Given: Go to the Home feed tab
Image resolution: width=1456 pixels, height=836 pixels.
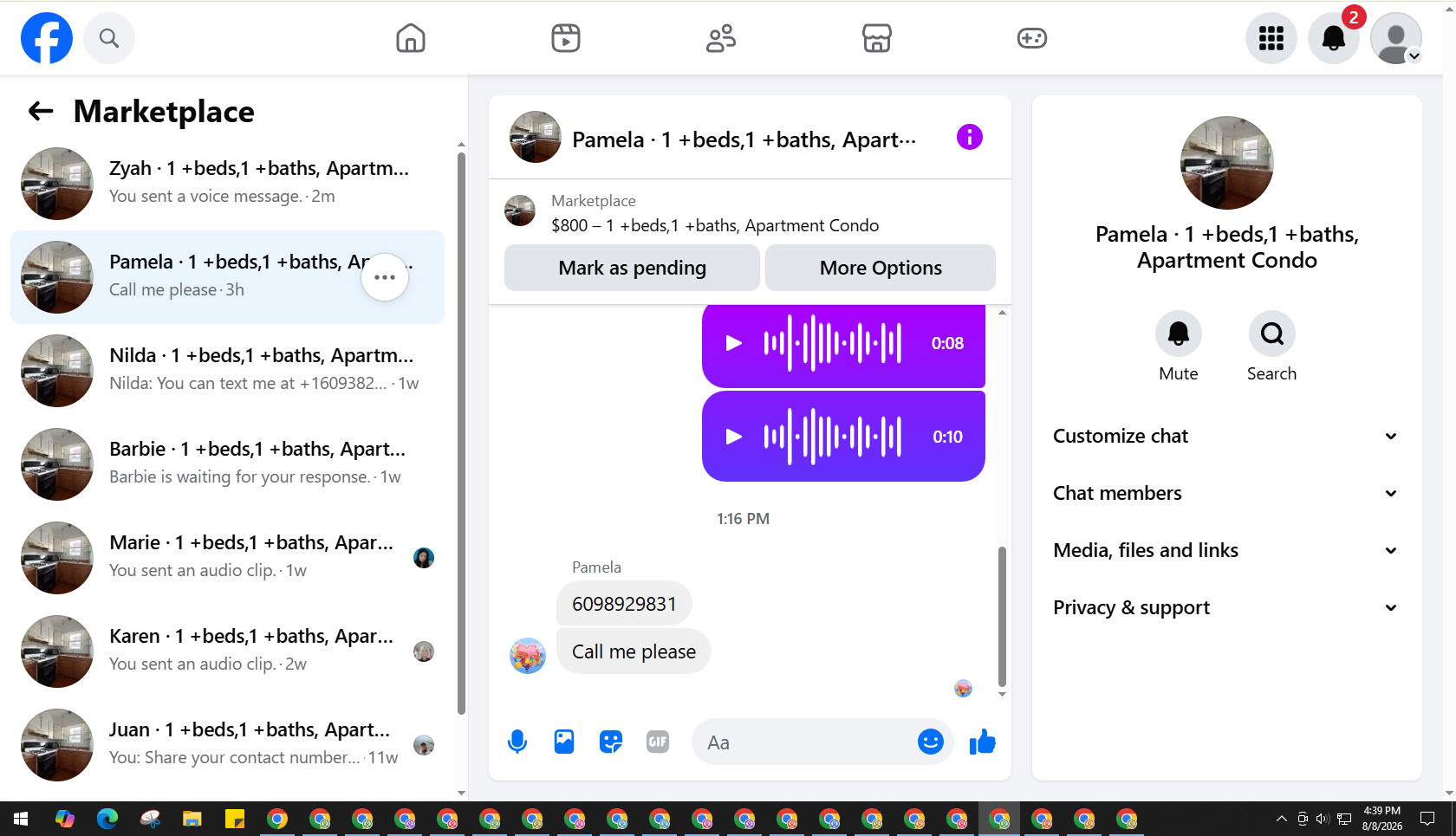Looking at the screenshot, I should [411, 38].
